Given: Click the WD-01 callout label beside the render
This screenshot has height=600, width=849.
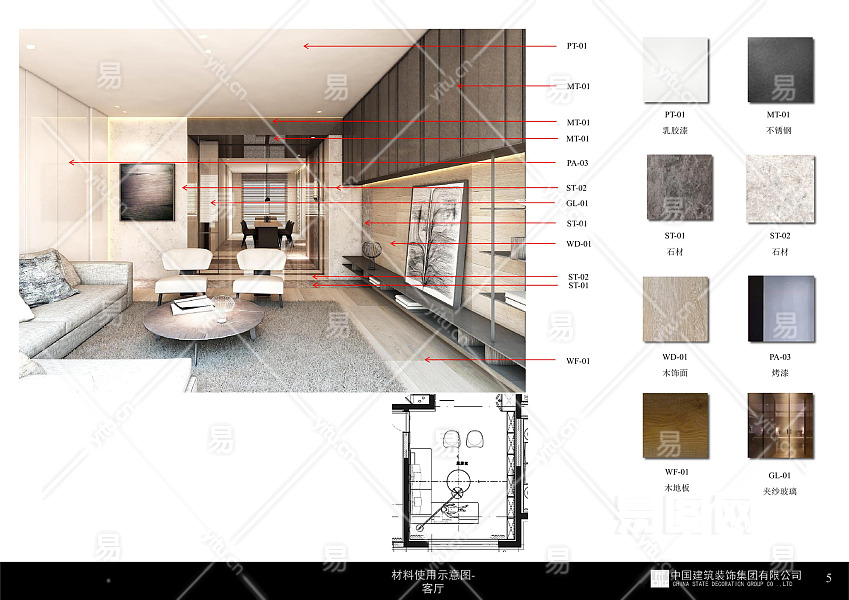Looking at the screenshot, I should coord(578,244).
